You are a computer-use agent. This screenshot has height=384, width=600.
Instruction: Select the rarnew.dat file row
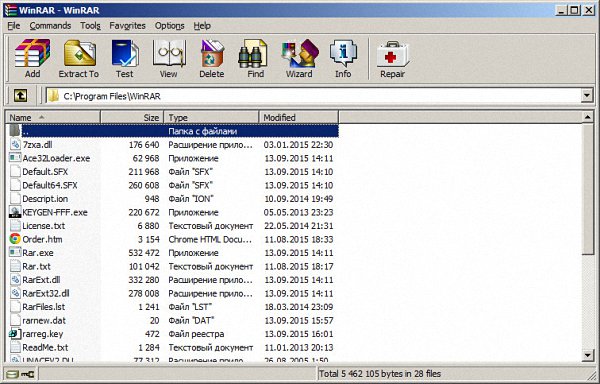172,320
